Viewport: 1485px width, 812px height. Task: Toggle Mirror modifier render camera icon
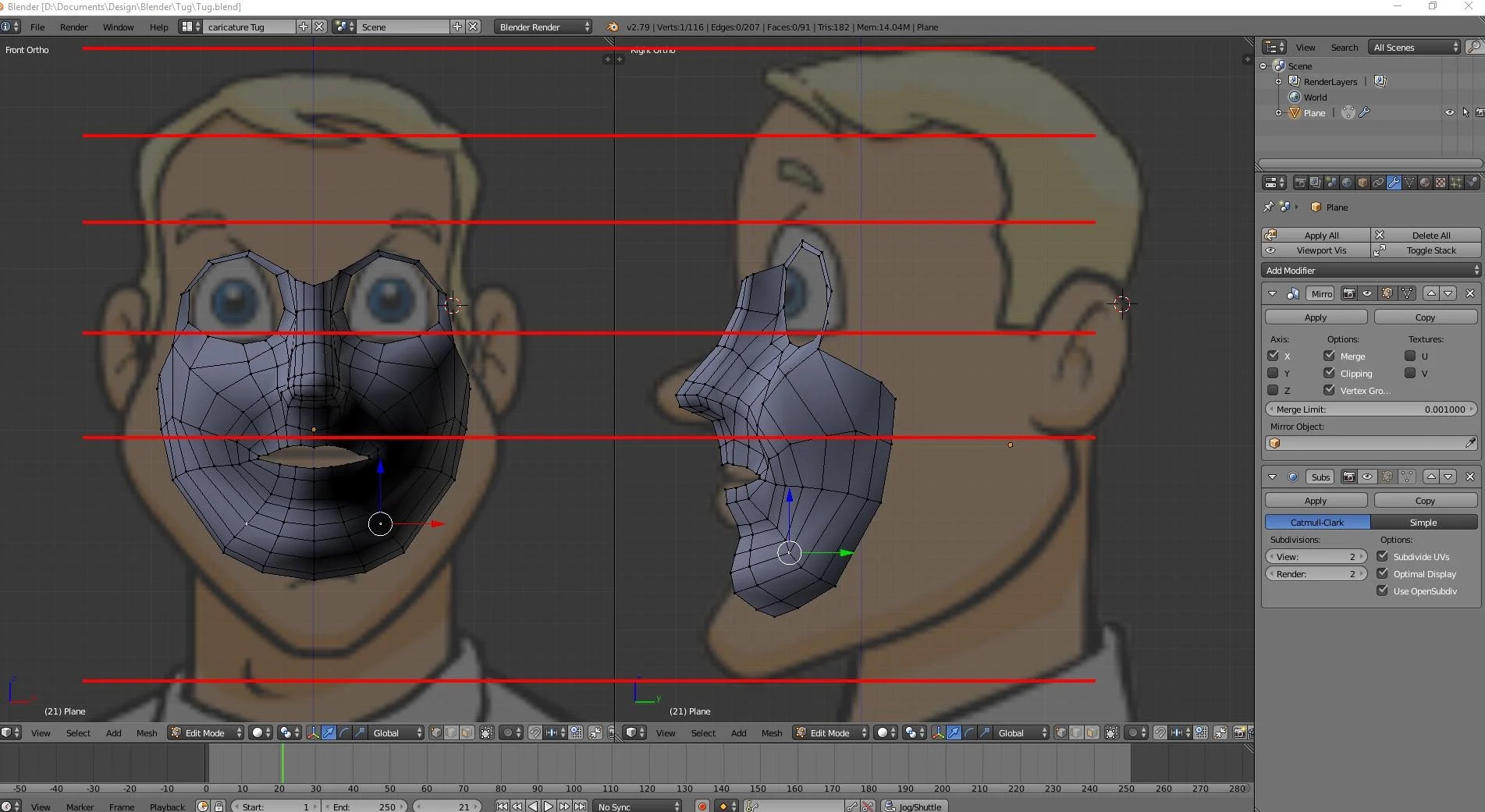(1348, 293)
